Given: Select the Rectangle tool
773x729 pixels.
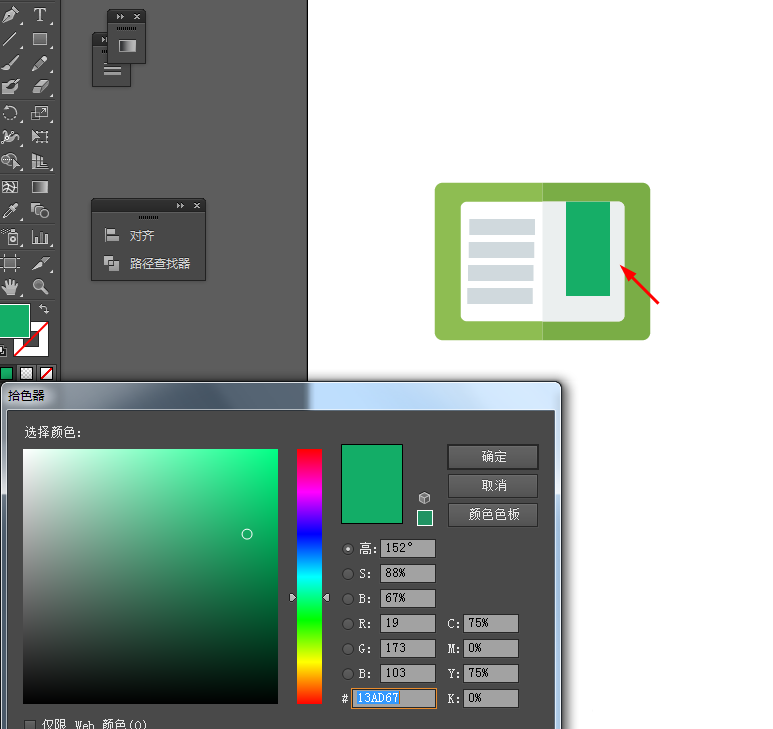Looking at the screenshot, I should (x=40, y=39).
